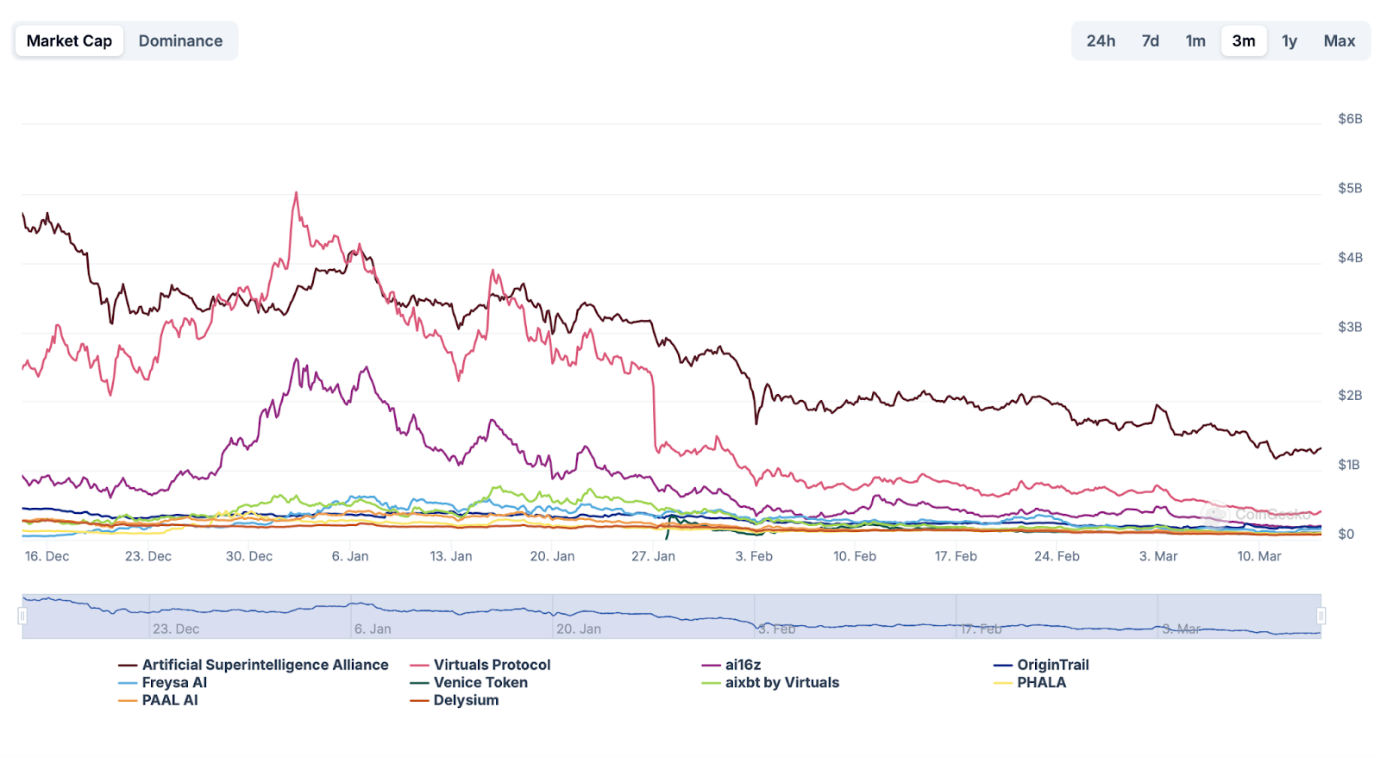
Task: Show the Max time range
Action: (x=1339, y=41)
